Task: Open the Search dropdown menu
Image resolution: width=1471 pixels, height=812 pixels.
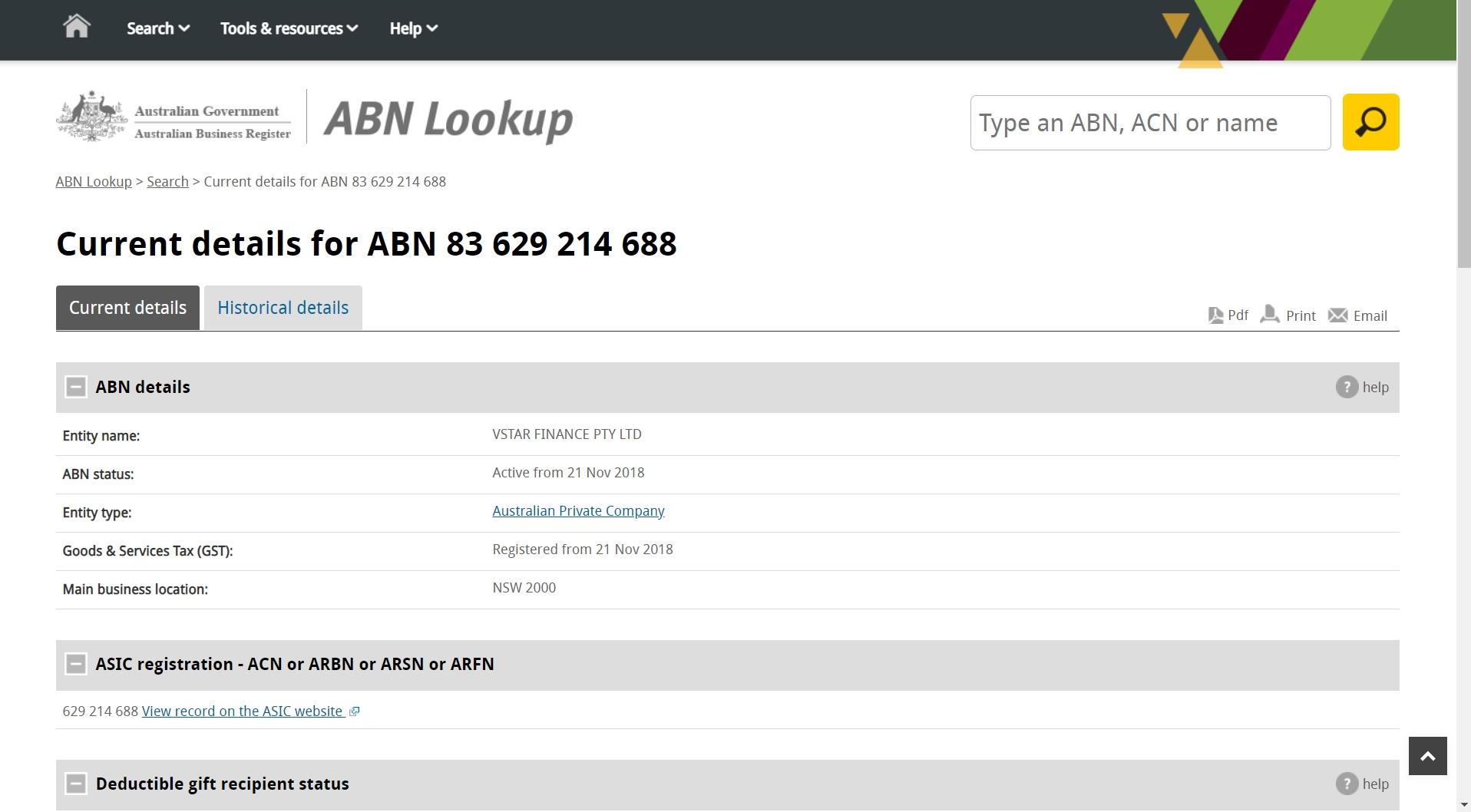Action: [x=158, y=28]
